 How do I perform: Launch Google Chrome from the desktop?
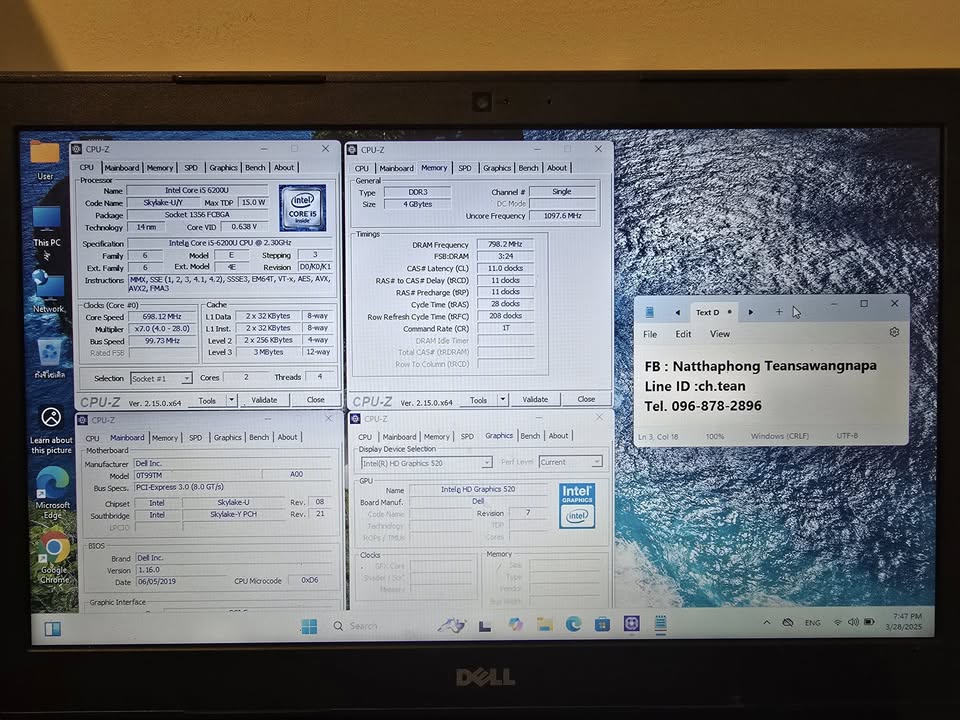(x=54, y=557)
